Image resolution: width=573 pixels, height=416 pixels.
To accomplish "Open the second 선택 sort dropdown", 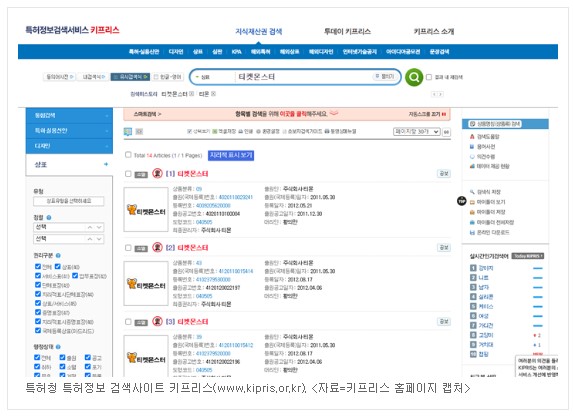I will pyautogui.click(x=69, y=239).
